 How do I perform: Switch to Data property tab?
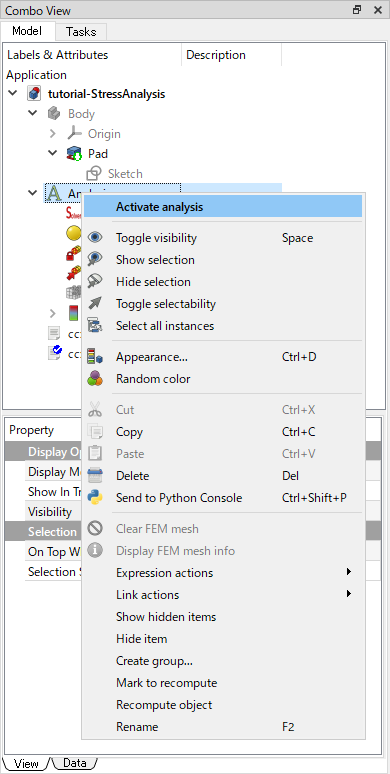tap(74, 763)
